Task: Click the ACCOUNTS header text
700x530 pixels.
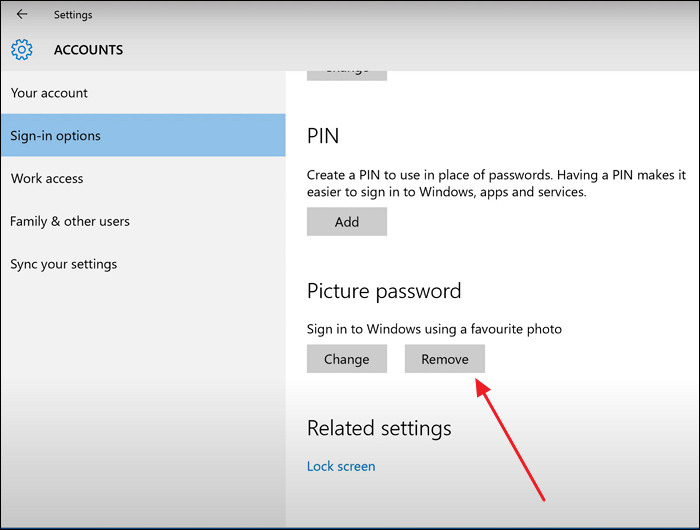Action: click(x=89, y=50)
